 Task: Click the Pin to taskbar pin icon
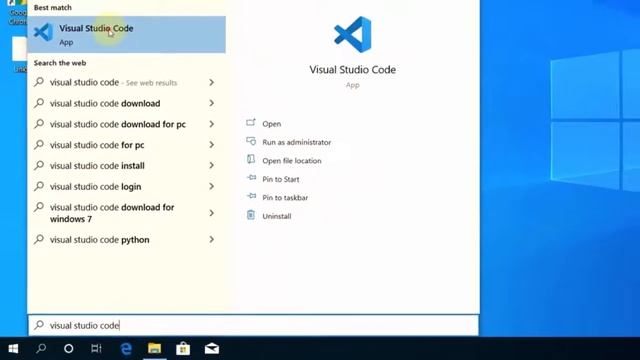tap(251, 196)
